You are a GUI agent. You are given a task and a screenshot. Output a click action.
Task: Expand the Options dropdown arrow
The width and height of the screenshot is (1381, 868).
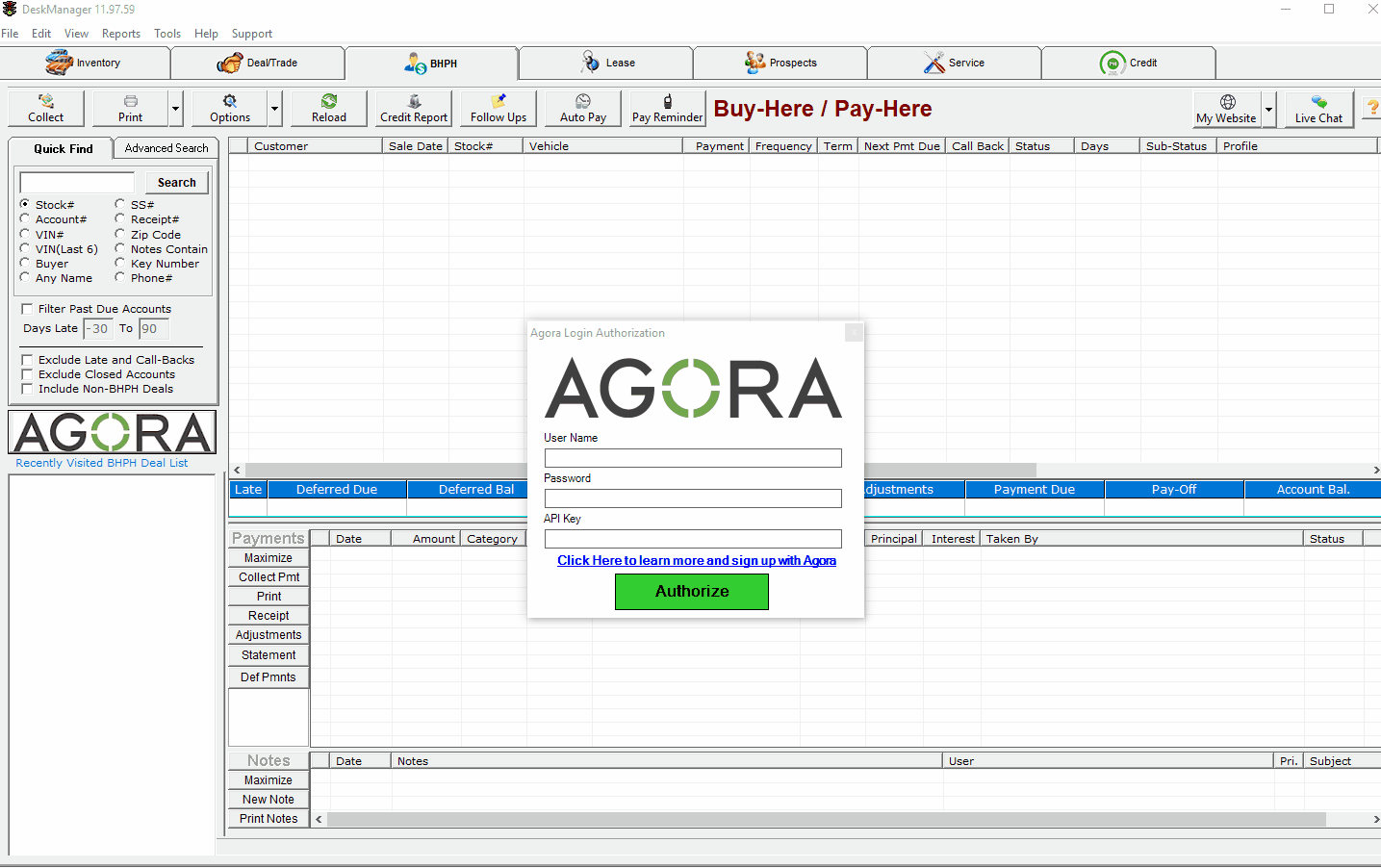274,109
